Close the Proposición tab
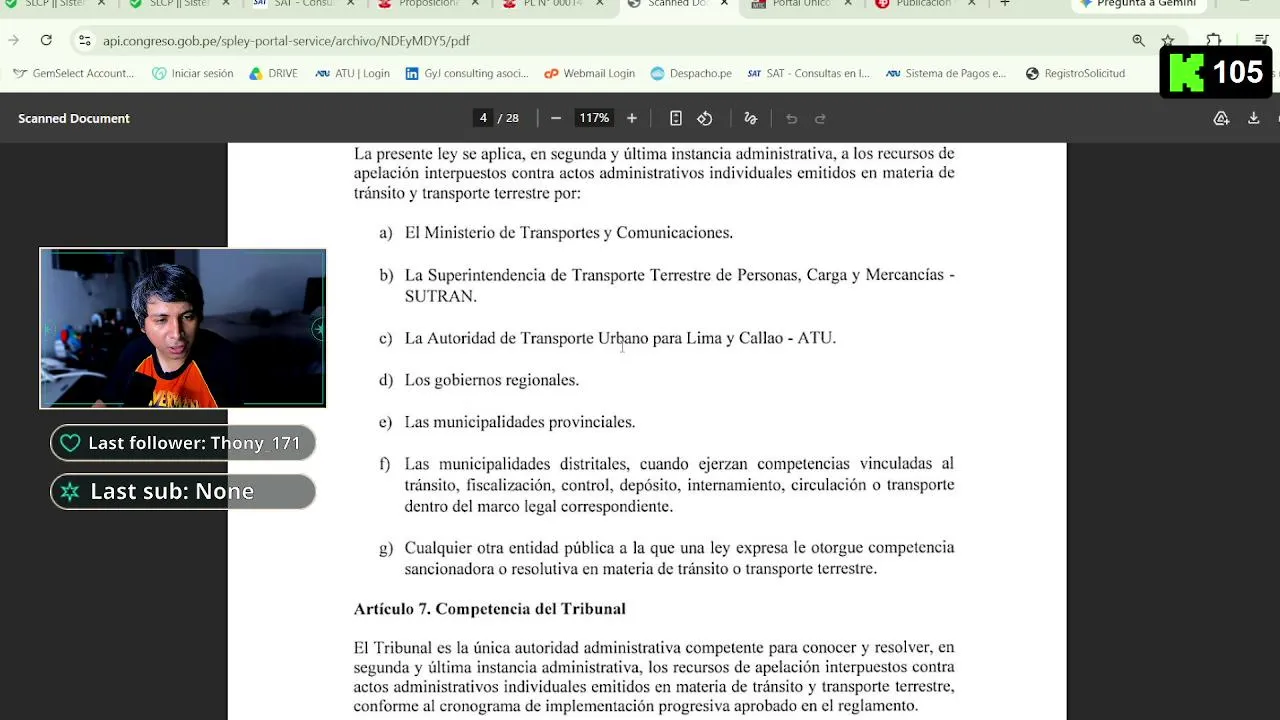 [x=475, y=4]
